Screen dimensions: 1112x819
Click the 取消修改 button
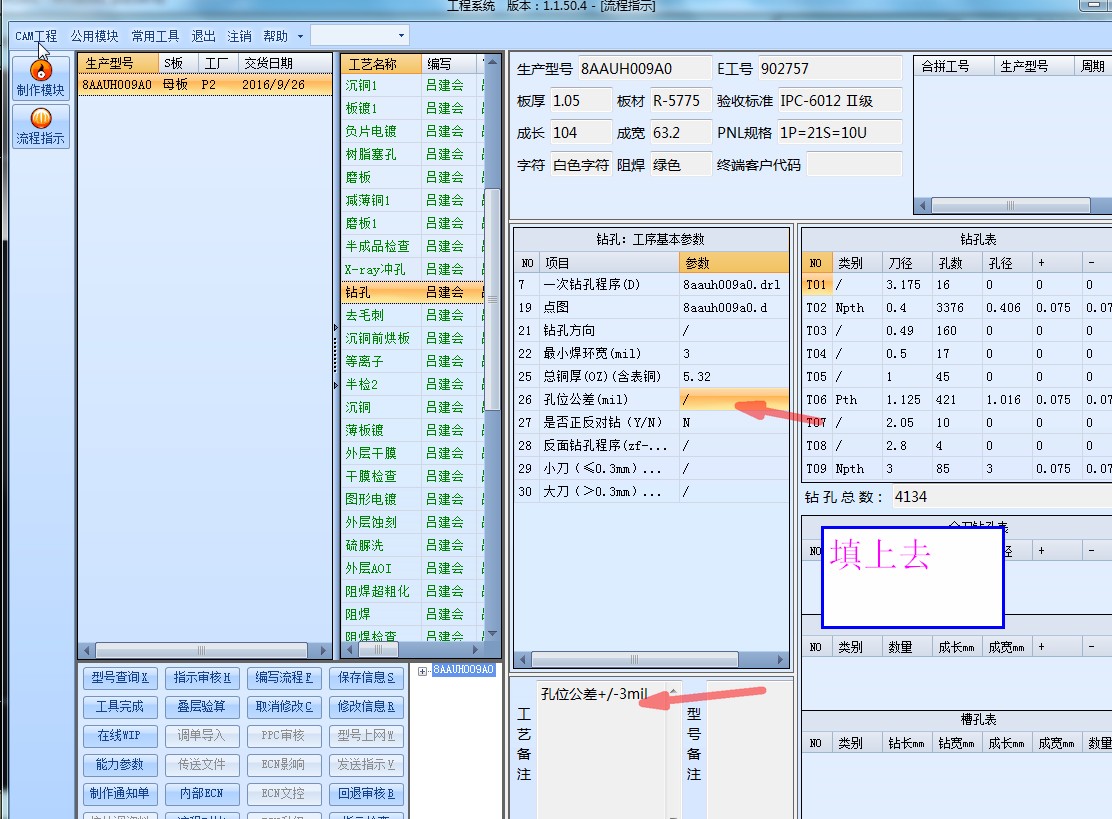284,707
